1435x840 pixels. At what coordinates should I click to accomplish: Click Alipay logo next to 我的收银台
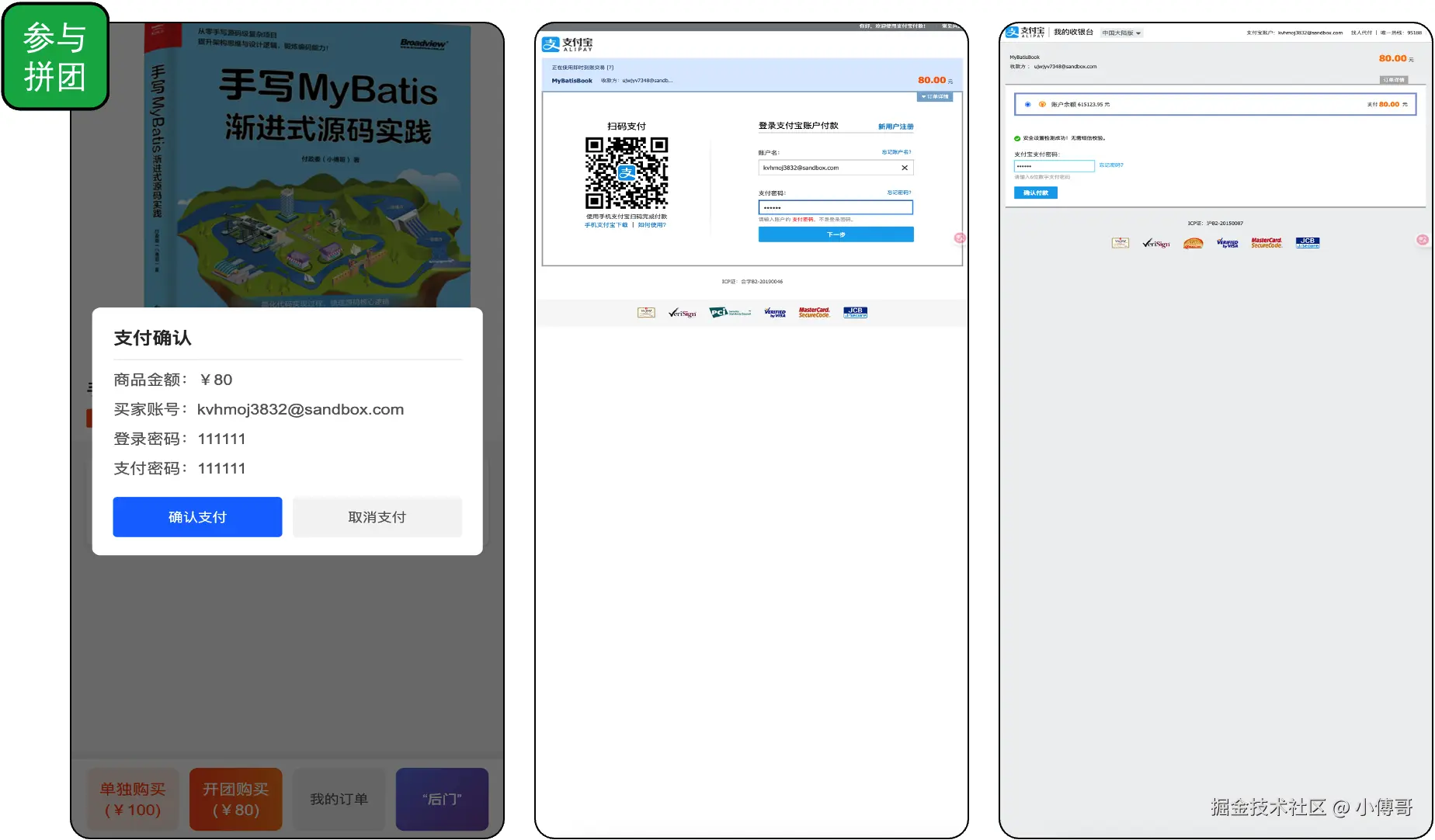pos(1025,32)
